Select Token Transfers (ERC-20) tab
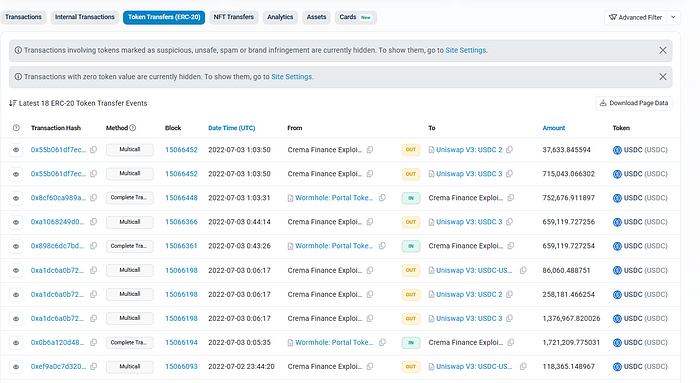700x383 pixels. (x=164, y=17)
